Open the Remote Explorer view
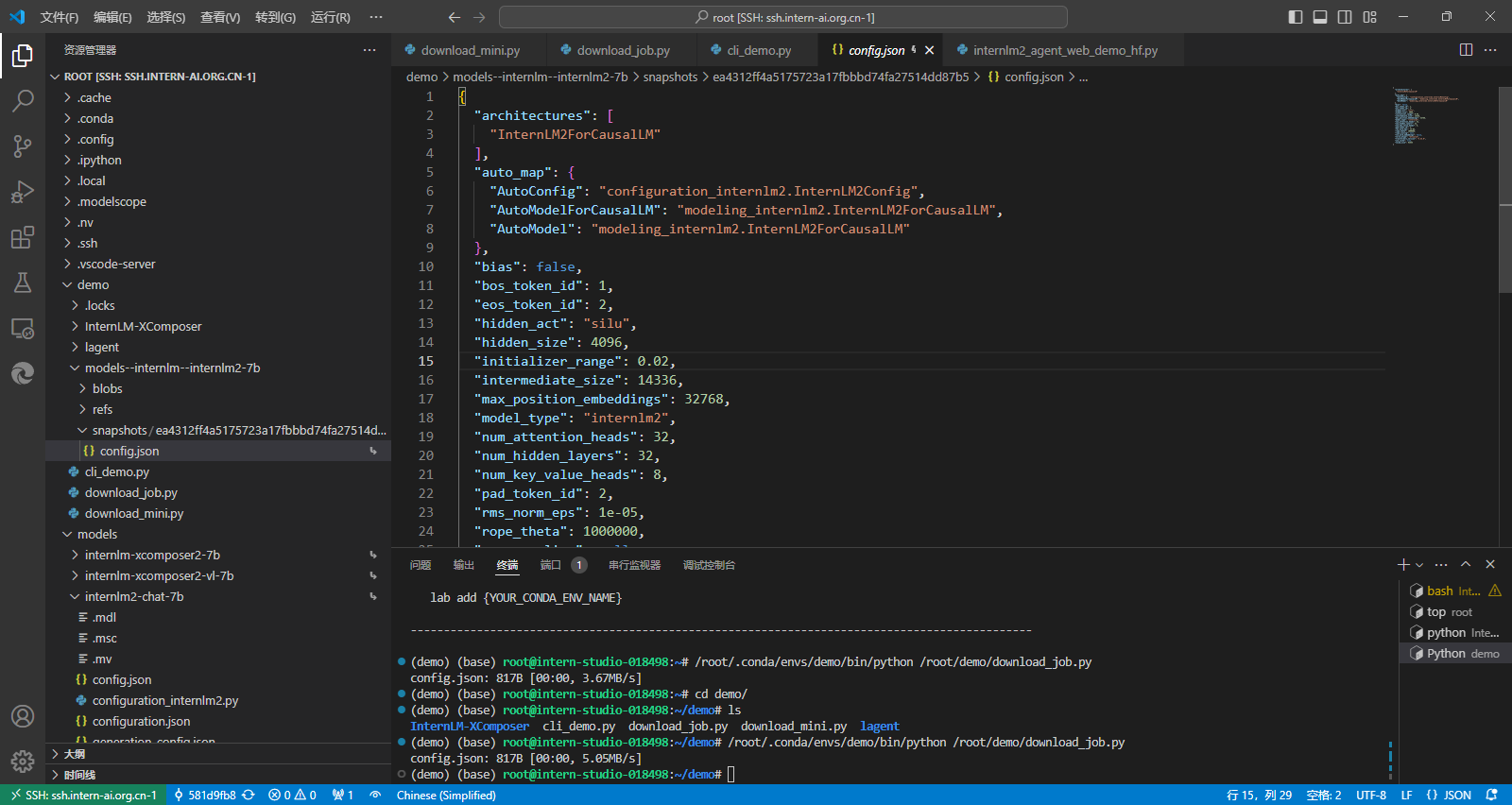 click(23, 329)
